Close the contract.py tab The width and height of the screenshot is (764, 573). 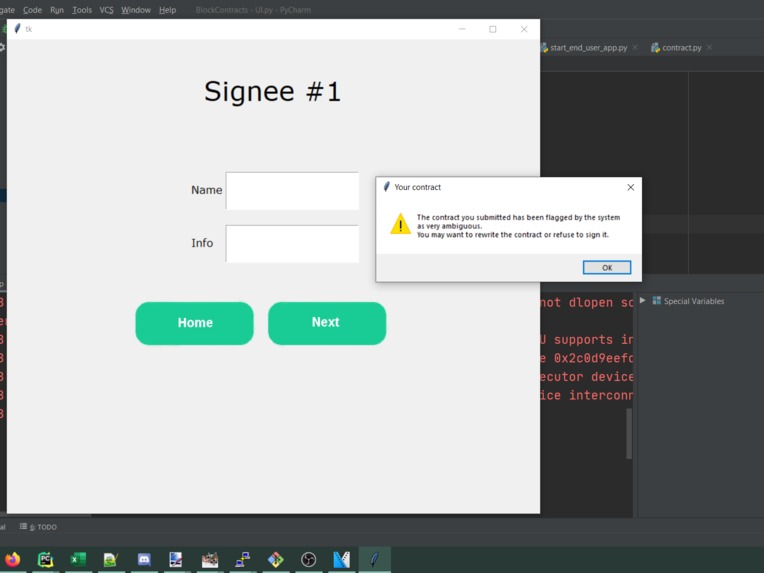click(709, 47)
